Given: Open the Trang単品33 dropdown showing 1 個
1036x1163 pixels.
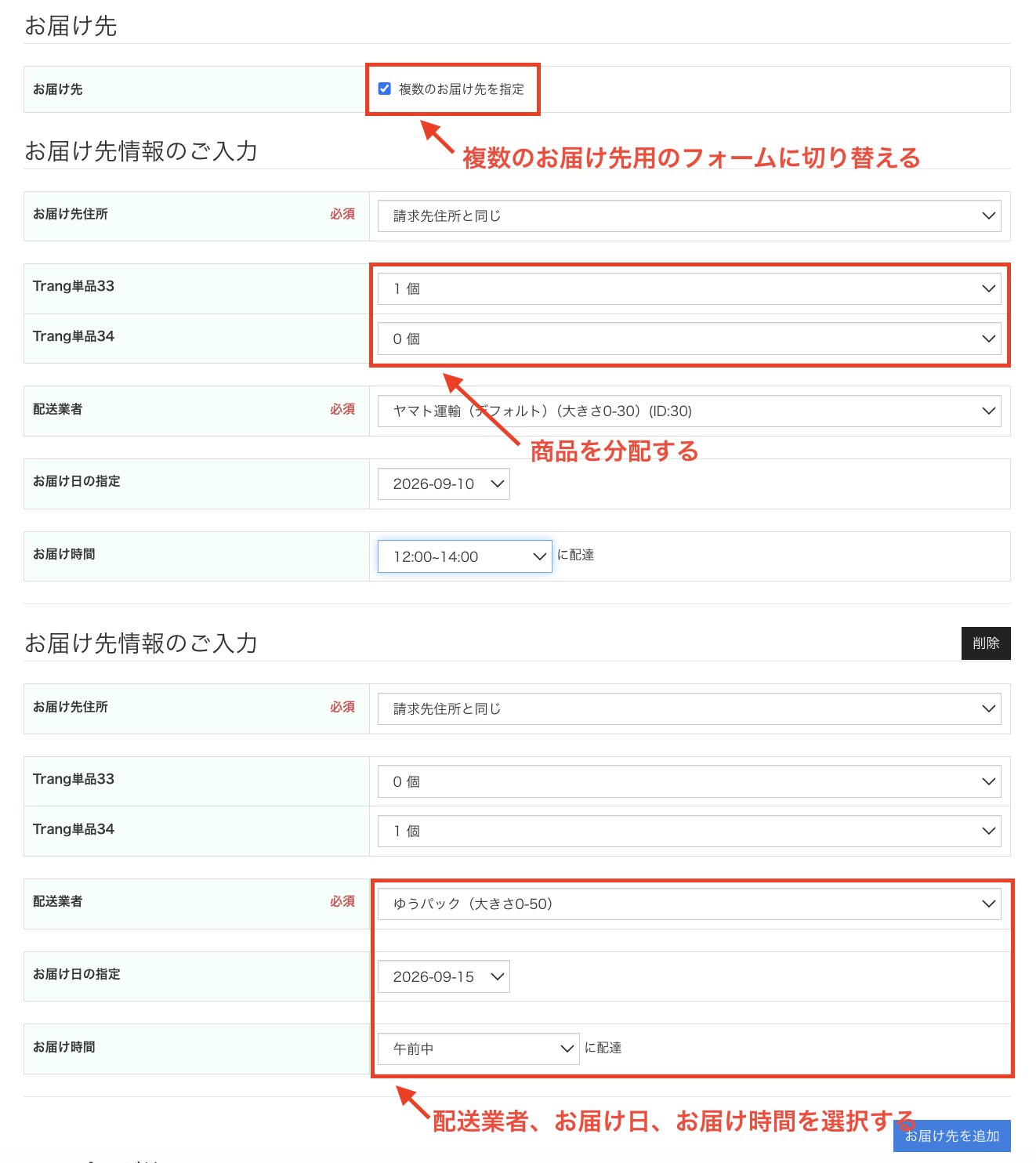Looking at the screenshot, I should pos(690,288).
